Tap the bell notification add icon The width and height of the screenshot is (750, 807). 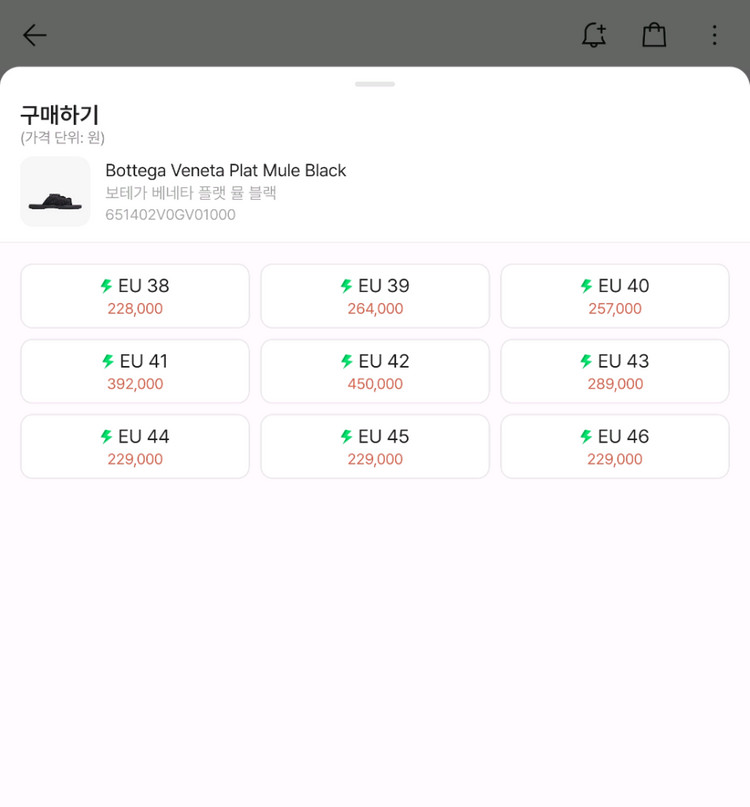pos(594,35)
